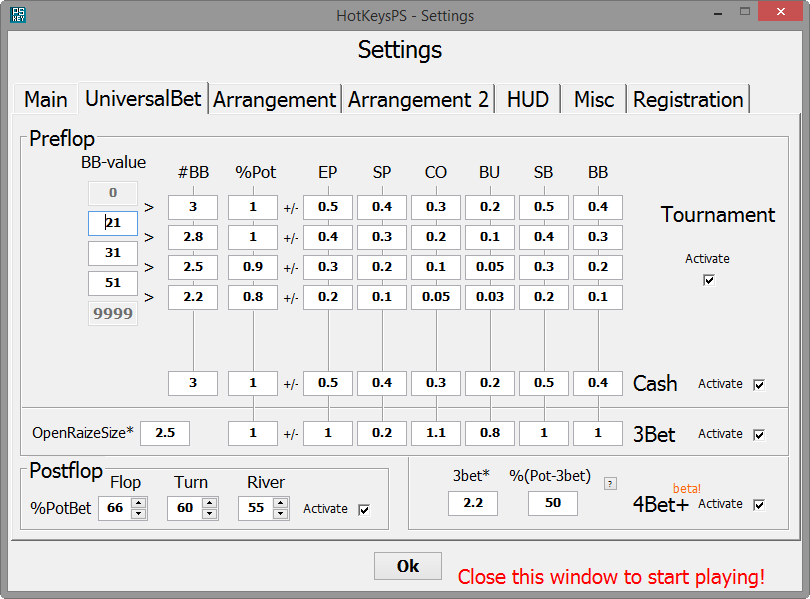Go to the Arrangement 2 tab

[418, 99]
